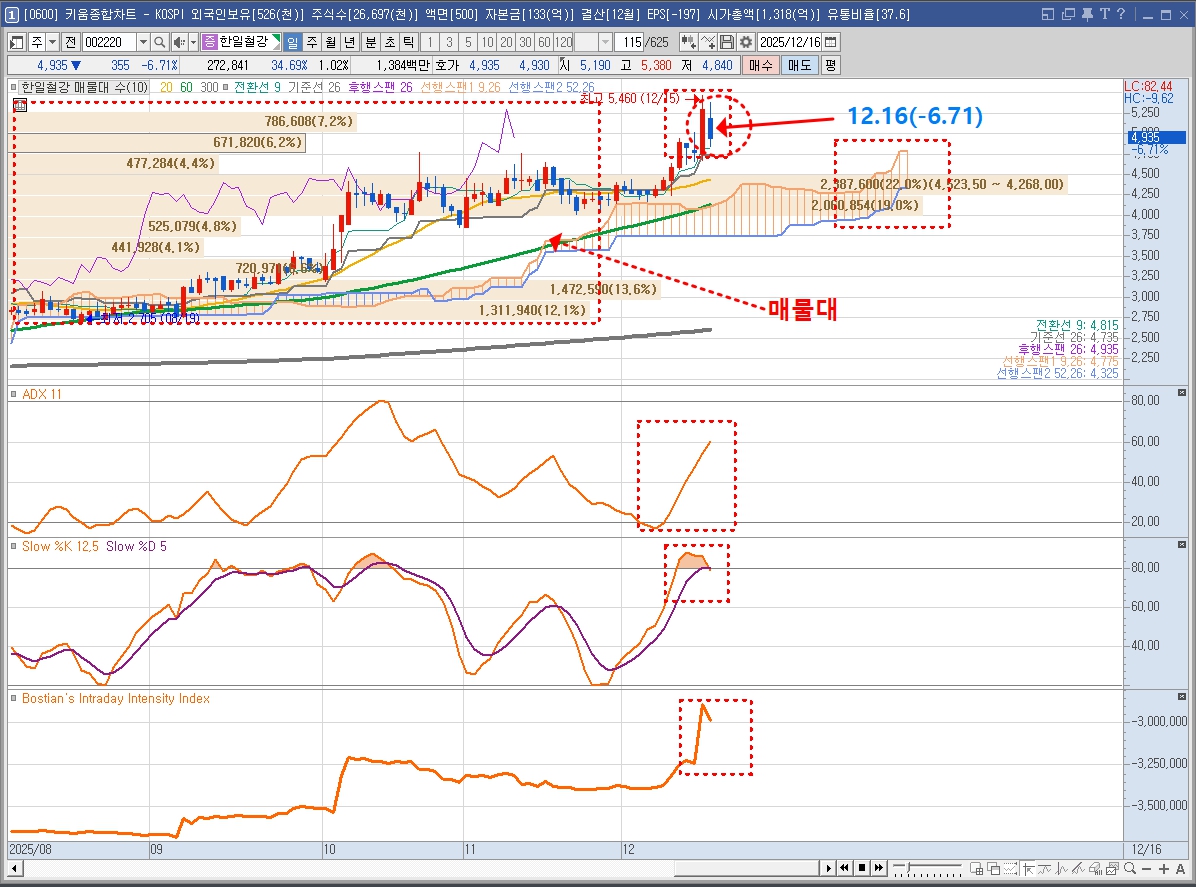Select the second 초 period toggle
Viewport: 1196px width, 887px height.
(389, 43)
